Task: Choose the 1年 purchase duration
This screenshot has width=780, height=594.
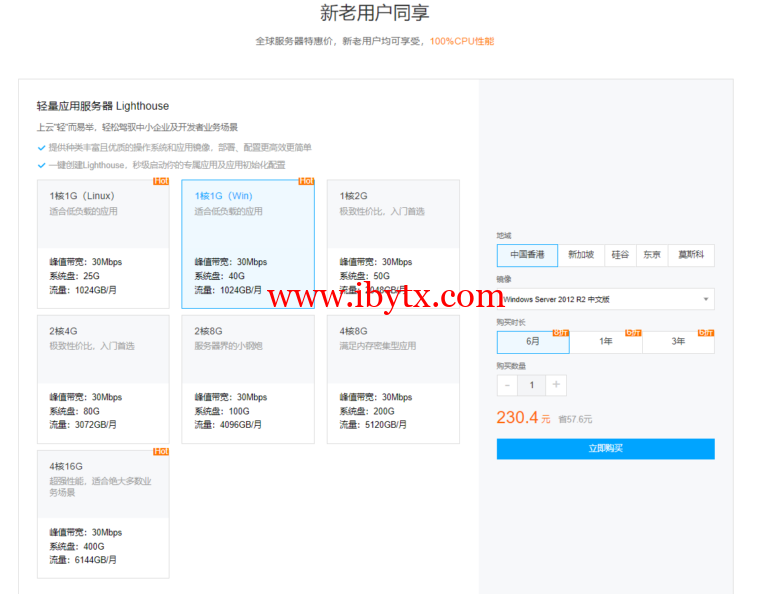Action: point(606,342)
